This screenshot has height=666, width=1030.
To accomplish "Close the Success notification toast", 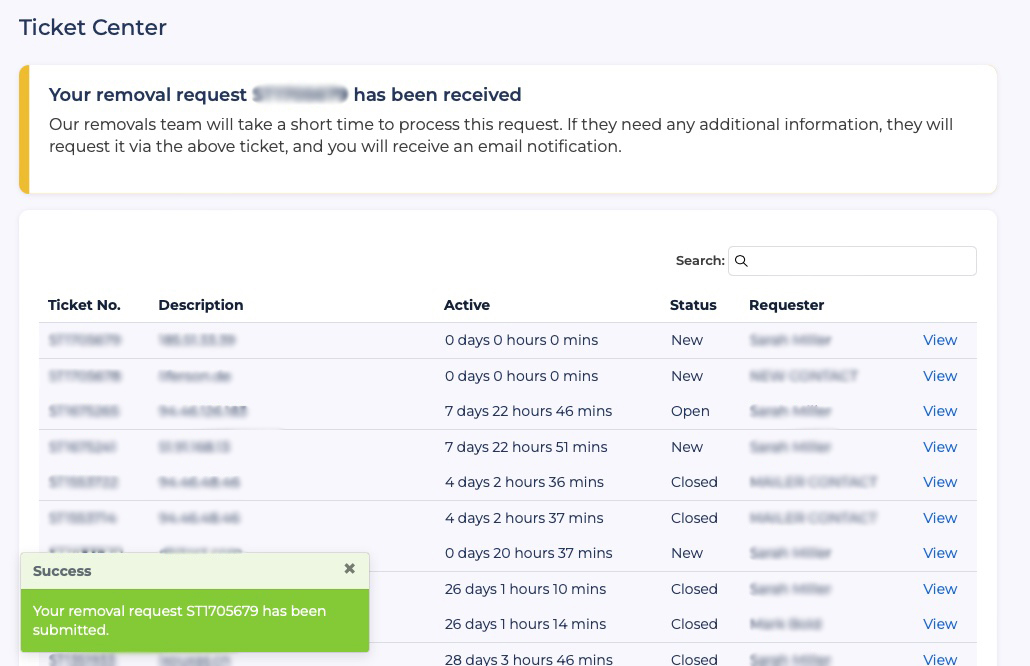I will click(x=349, y=569).
